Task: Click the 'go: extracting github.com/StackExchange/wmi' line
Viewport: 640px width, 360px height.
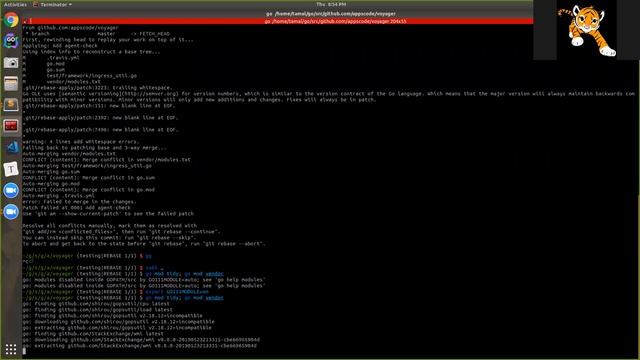Action: (x=140, y=346)
